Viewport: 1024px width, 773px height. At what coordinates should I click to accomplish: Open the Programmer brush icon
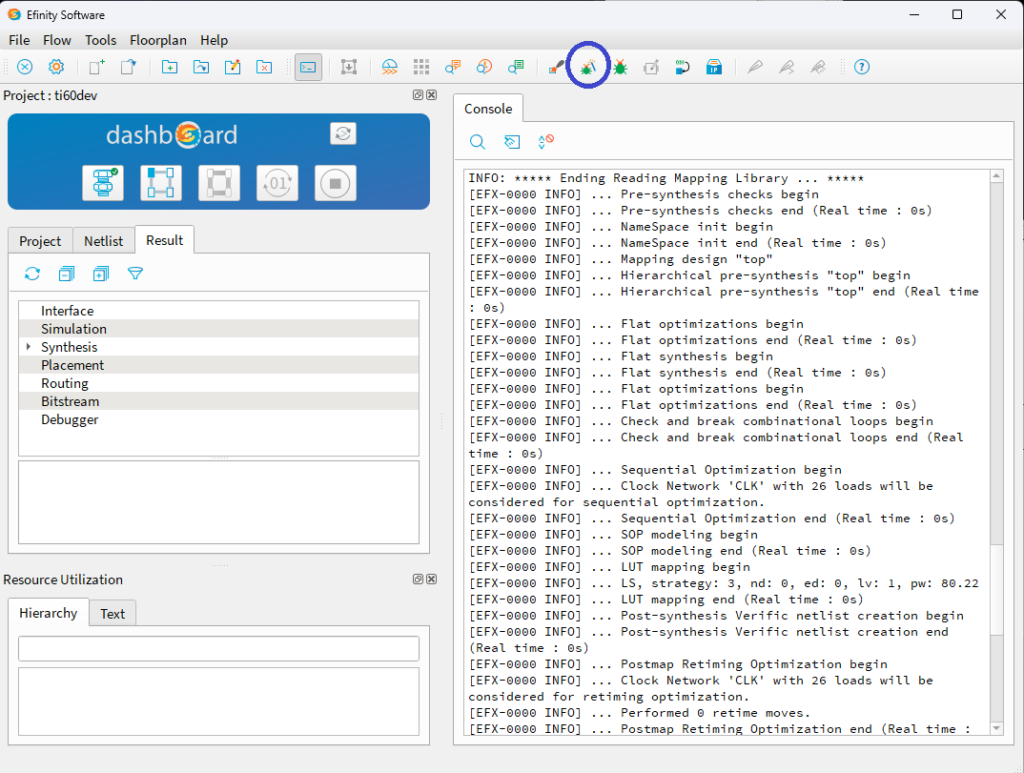(x=556, y=67)
